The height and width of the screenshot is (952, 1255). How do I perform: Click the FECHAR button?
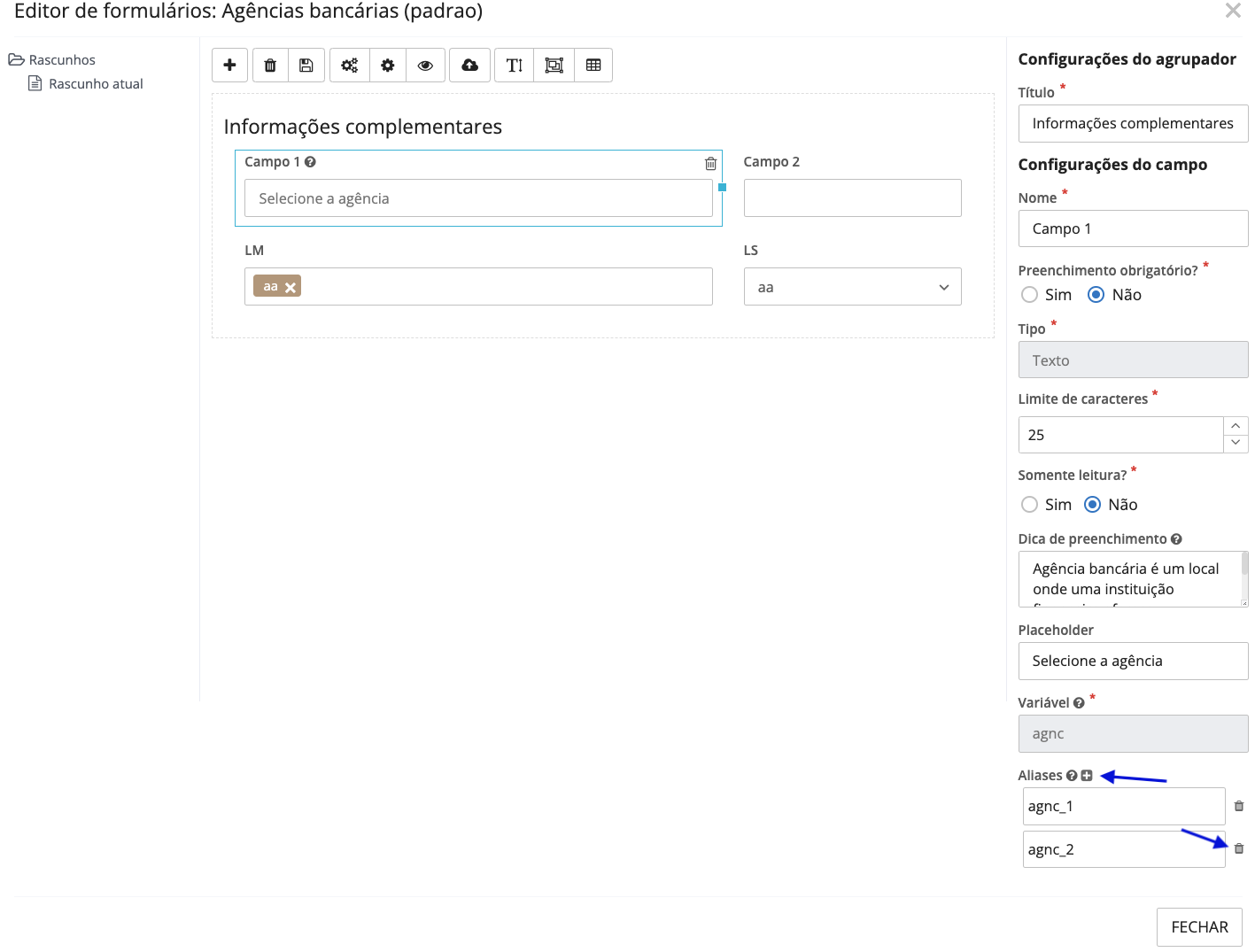tap(1199, 927)
